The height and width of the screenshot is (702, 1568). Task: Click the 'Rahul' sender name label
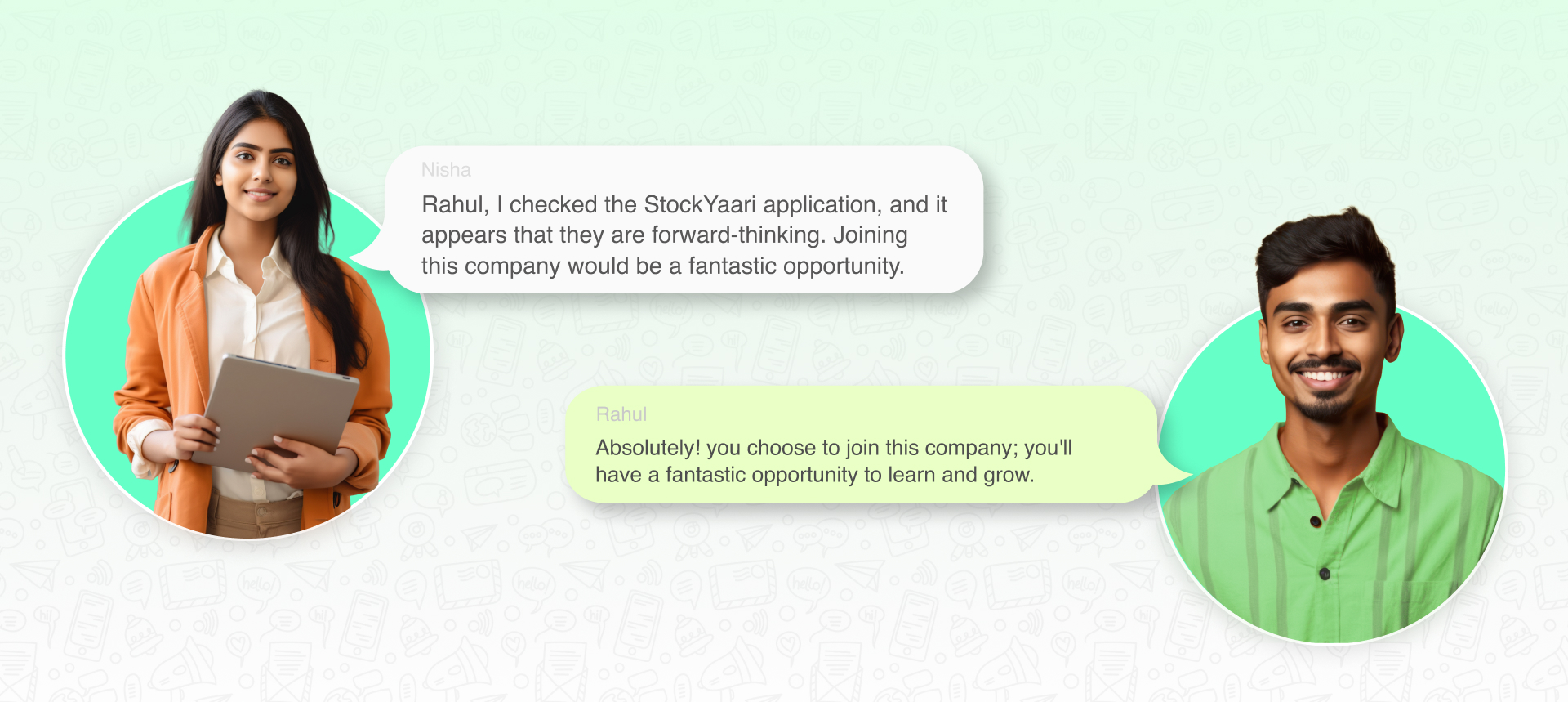pos(621,414)
